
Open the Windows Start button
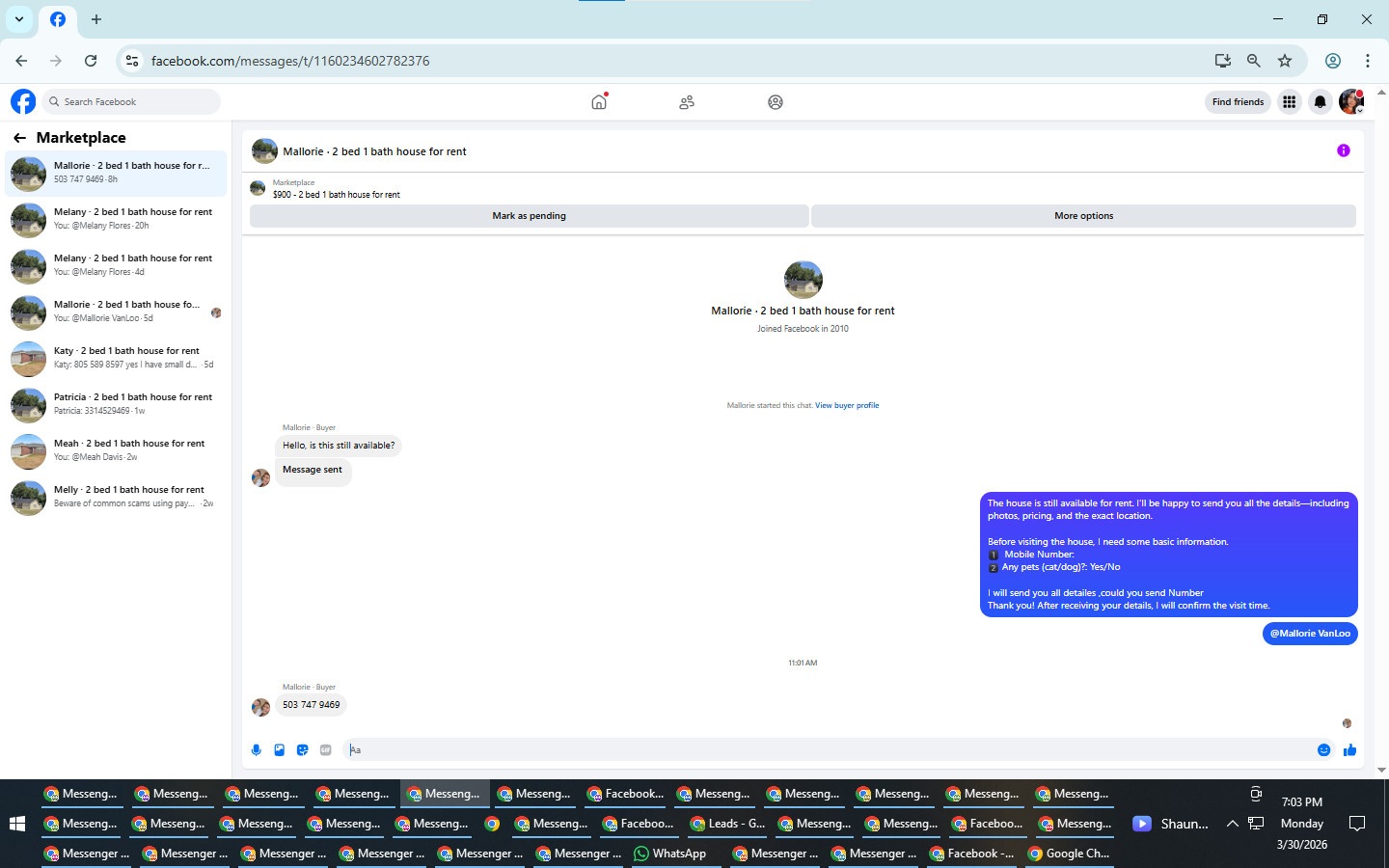[16, 824]
